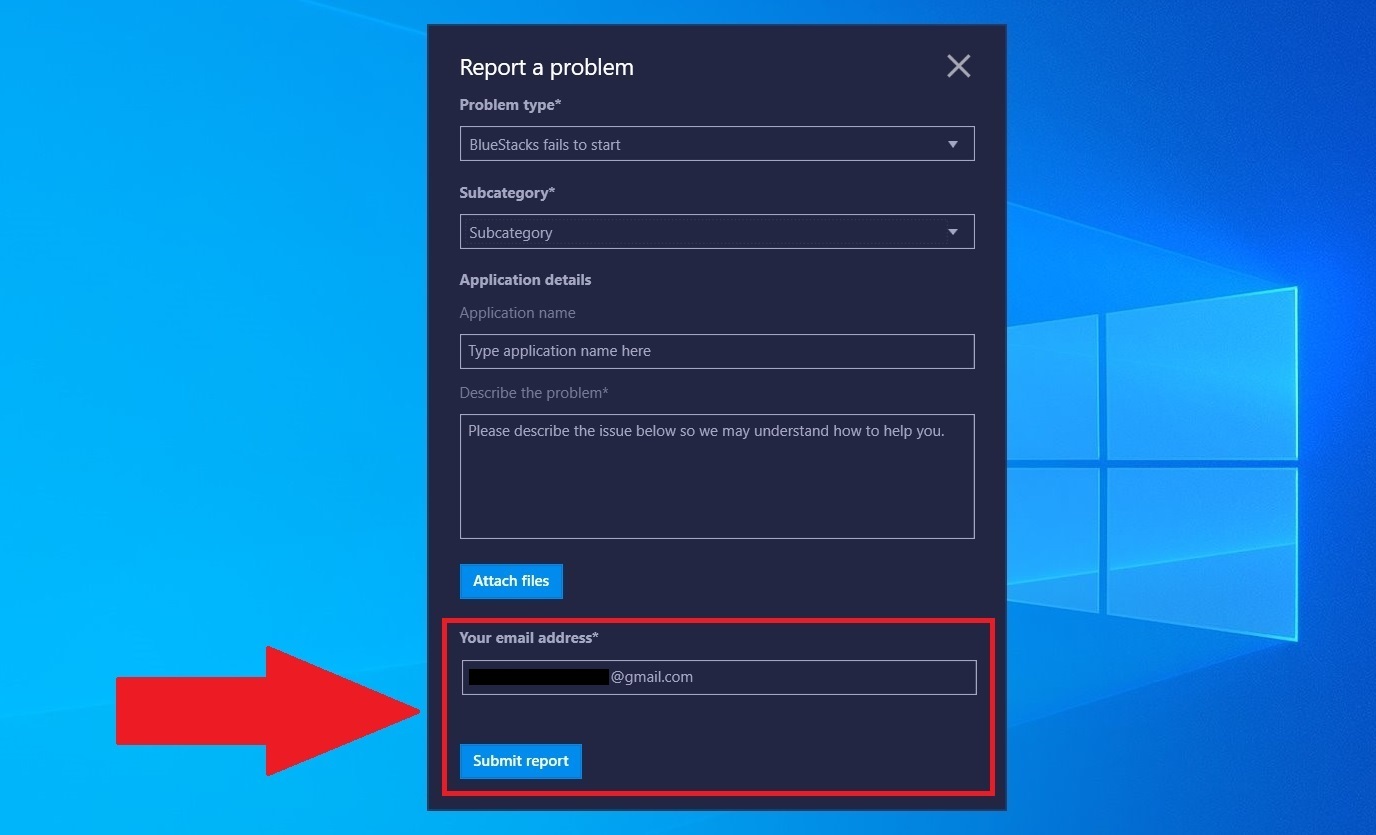Click the "Subcategory*" field label
The image size is (1376, 835).
pyautogui.click(x=507, y=192)
